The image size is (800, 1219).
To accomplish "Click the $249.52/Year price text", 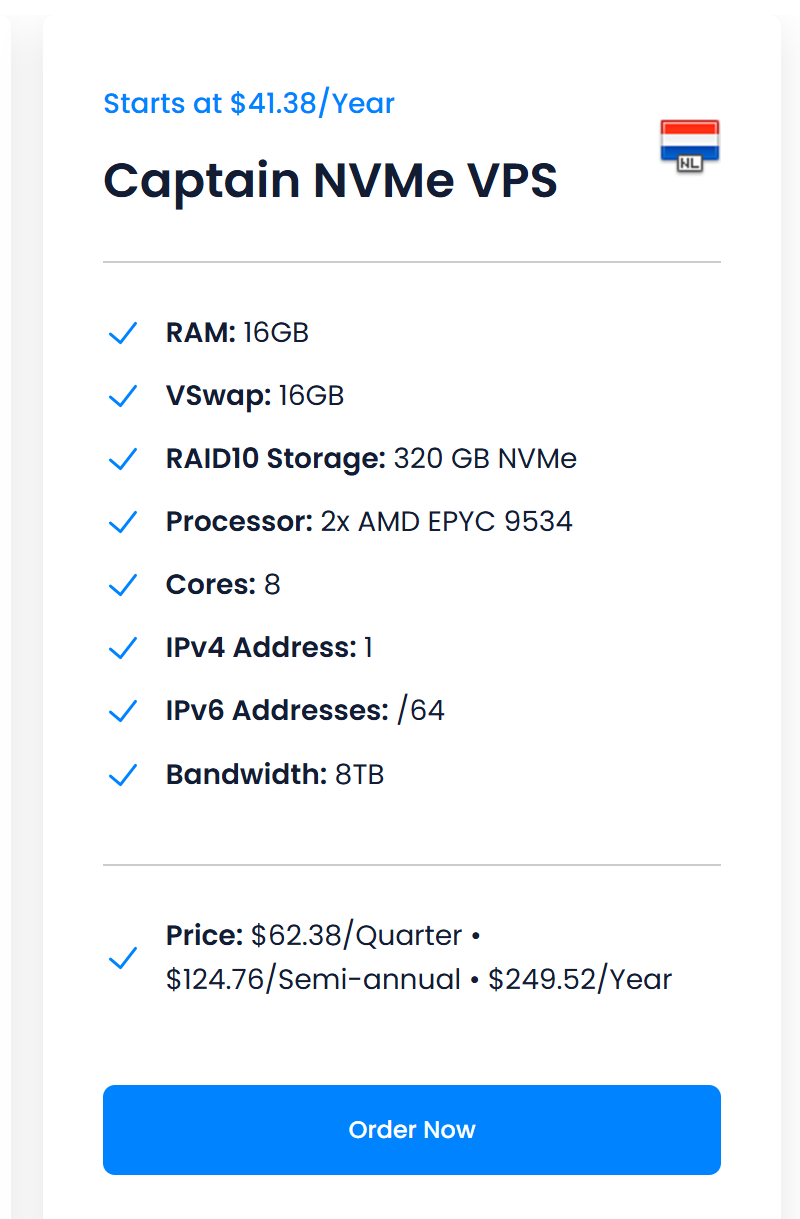I will click(580, 980).
